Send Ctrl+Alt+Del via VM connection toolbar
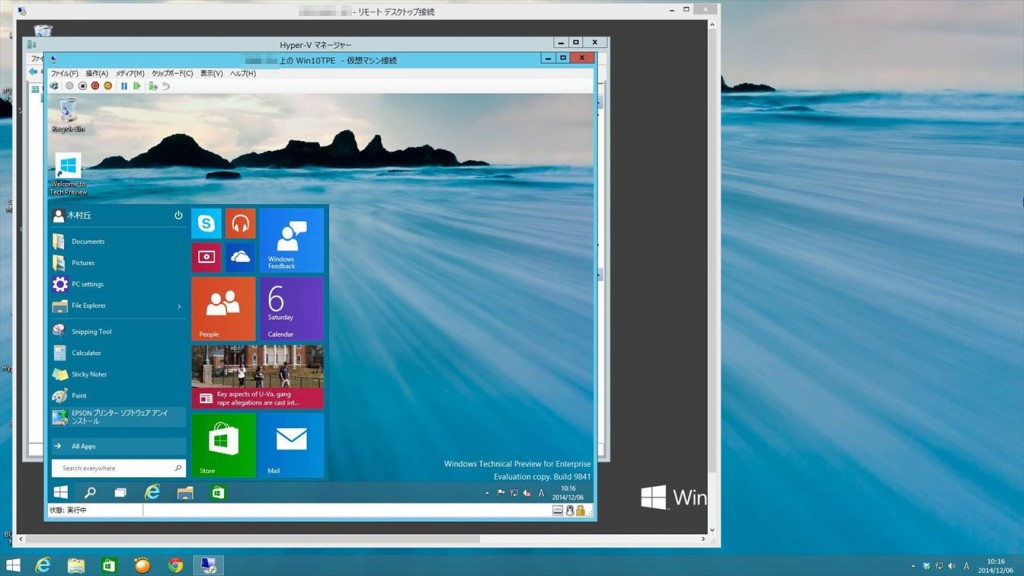The image size is (1024, 576). (54, 87)
